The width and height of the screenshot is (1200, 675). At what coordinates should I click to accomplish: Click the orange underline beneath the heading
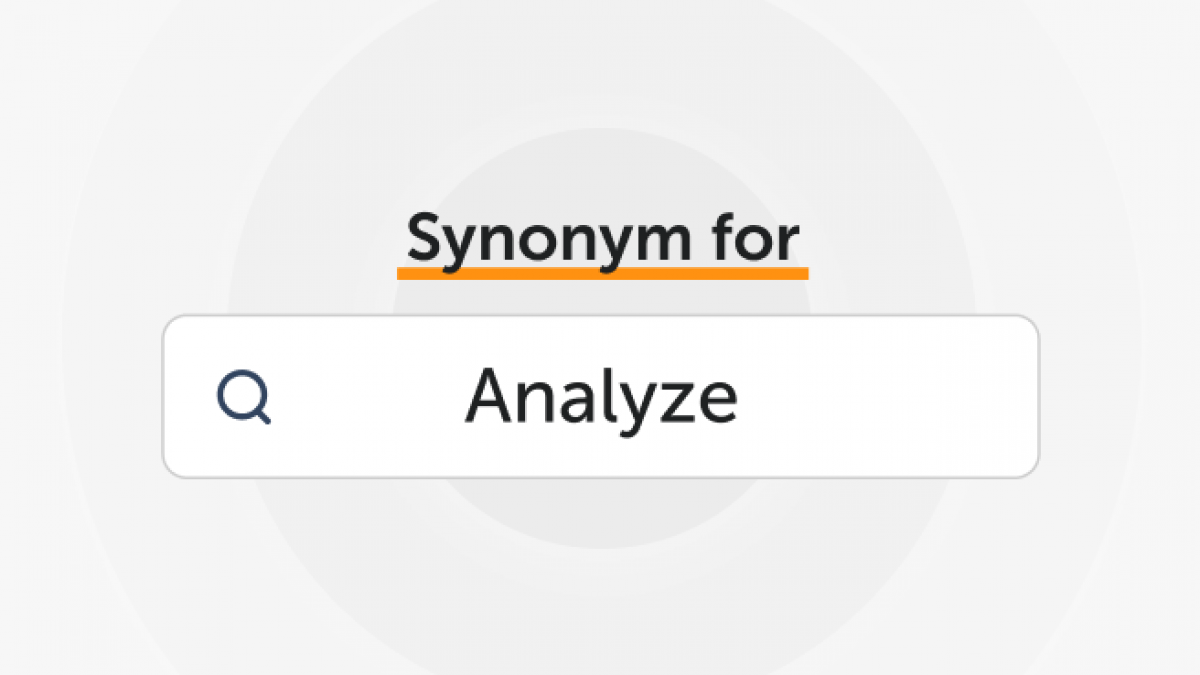pos(603,272)
